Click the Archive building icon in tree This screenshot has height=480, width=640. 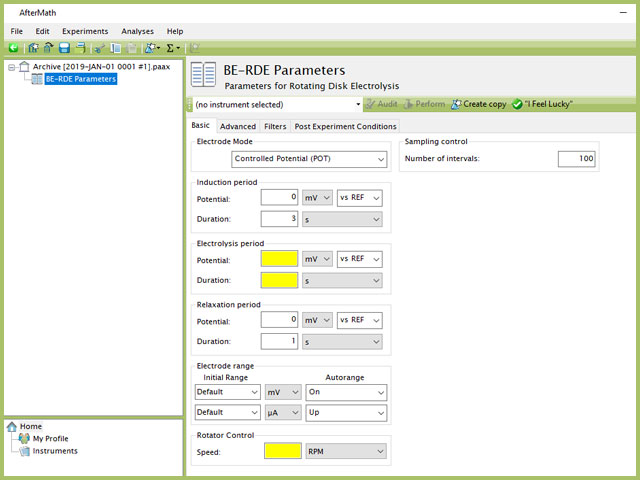[24, 67]
